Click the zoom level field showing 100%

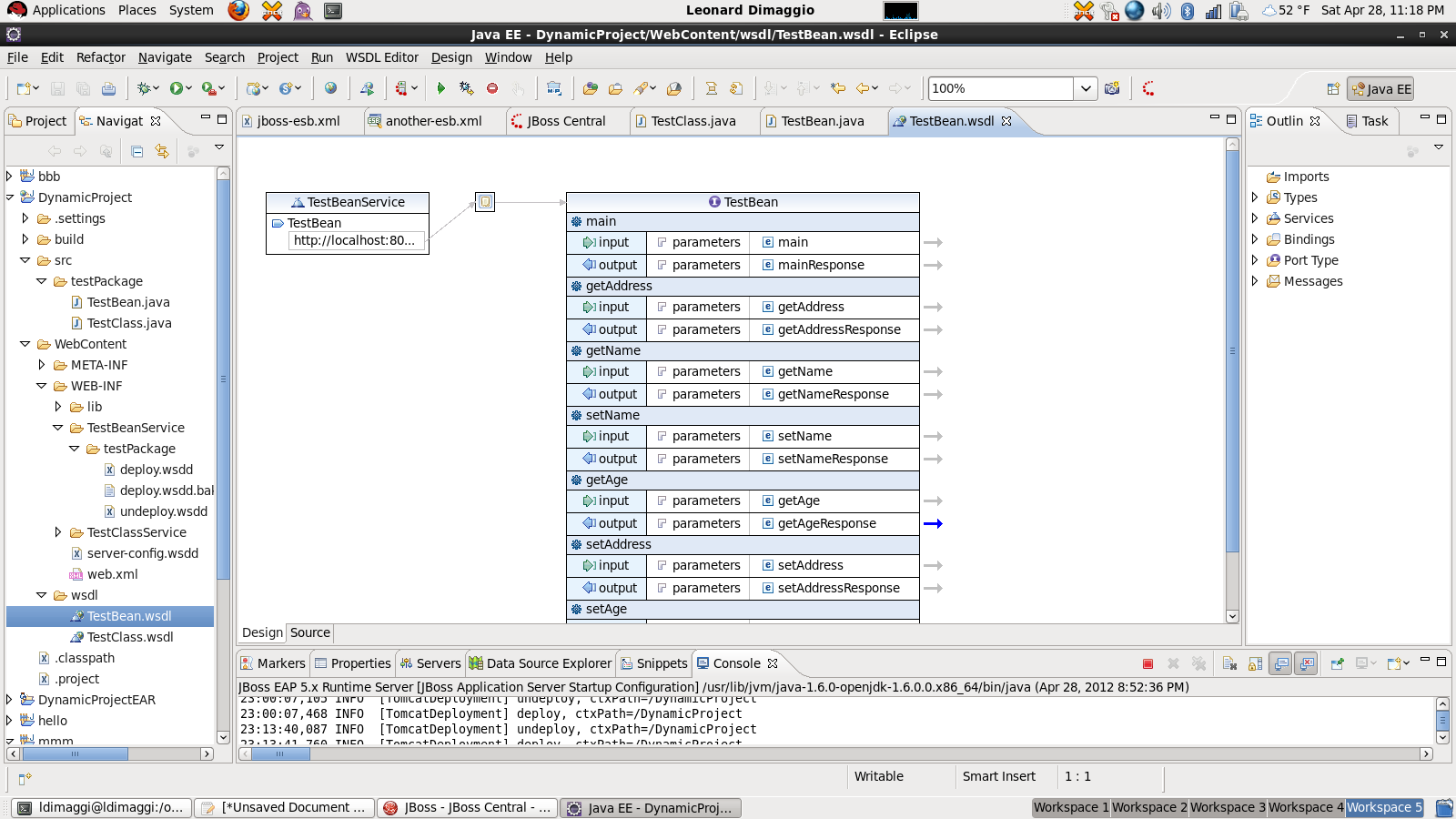coord(1001,88)
